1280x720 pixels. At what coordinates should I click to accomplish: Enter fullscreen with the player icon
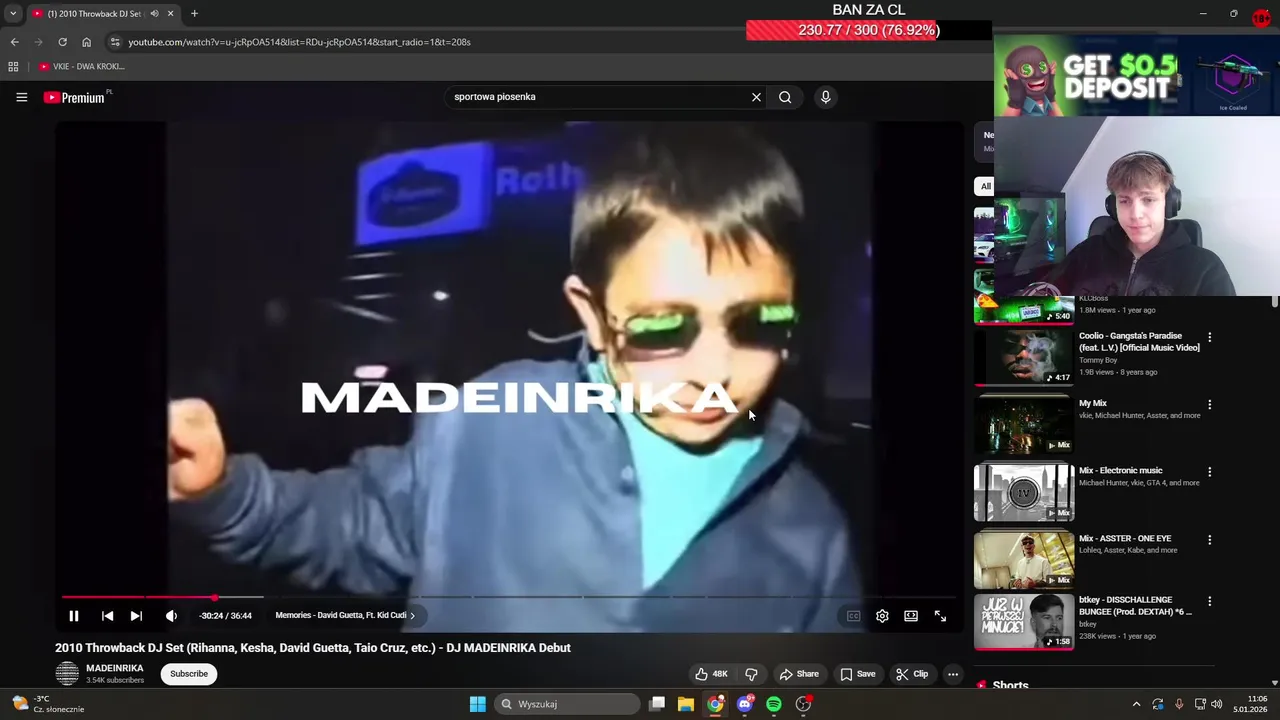pyautogui.click(x=940, y=616)
